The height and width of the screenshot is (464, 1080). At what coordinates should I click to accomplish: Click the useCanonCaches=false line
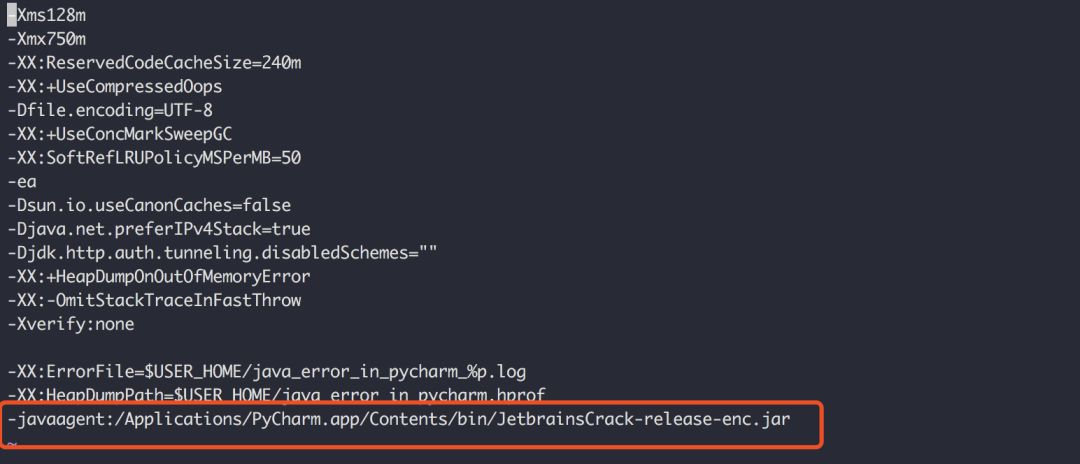[x=149, y=205]
